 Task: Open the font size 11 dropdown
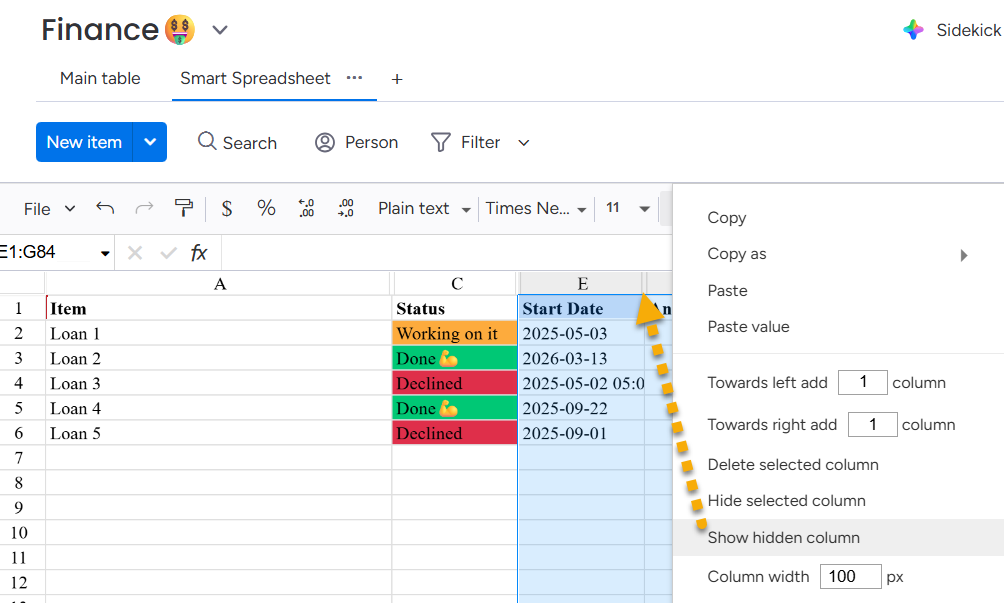(x=628, y=208)
